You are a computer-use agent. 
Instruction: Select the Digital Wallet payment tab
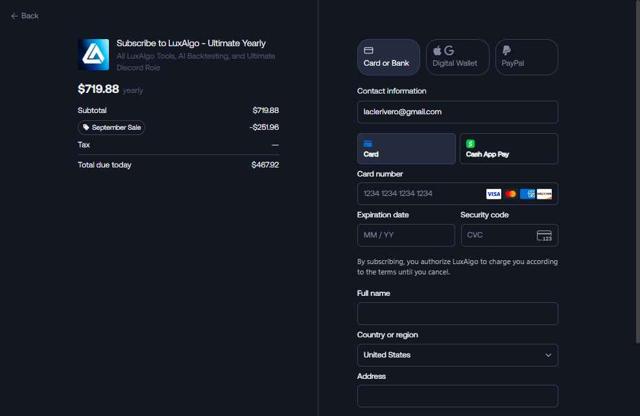pyautogui.click(x=458, y=57)
